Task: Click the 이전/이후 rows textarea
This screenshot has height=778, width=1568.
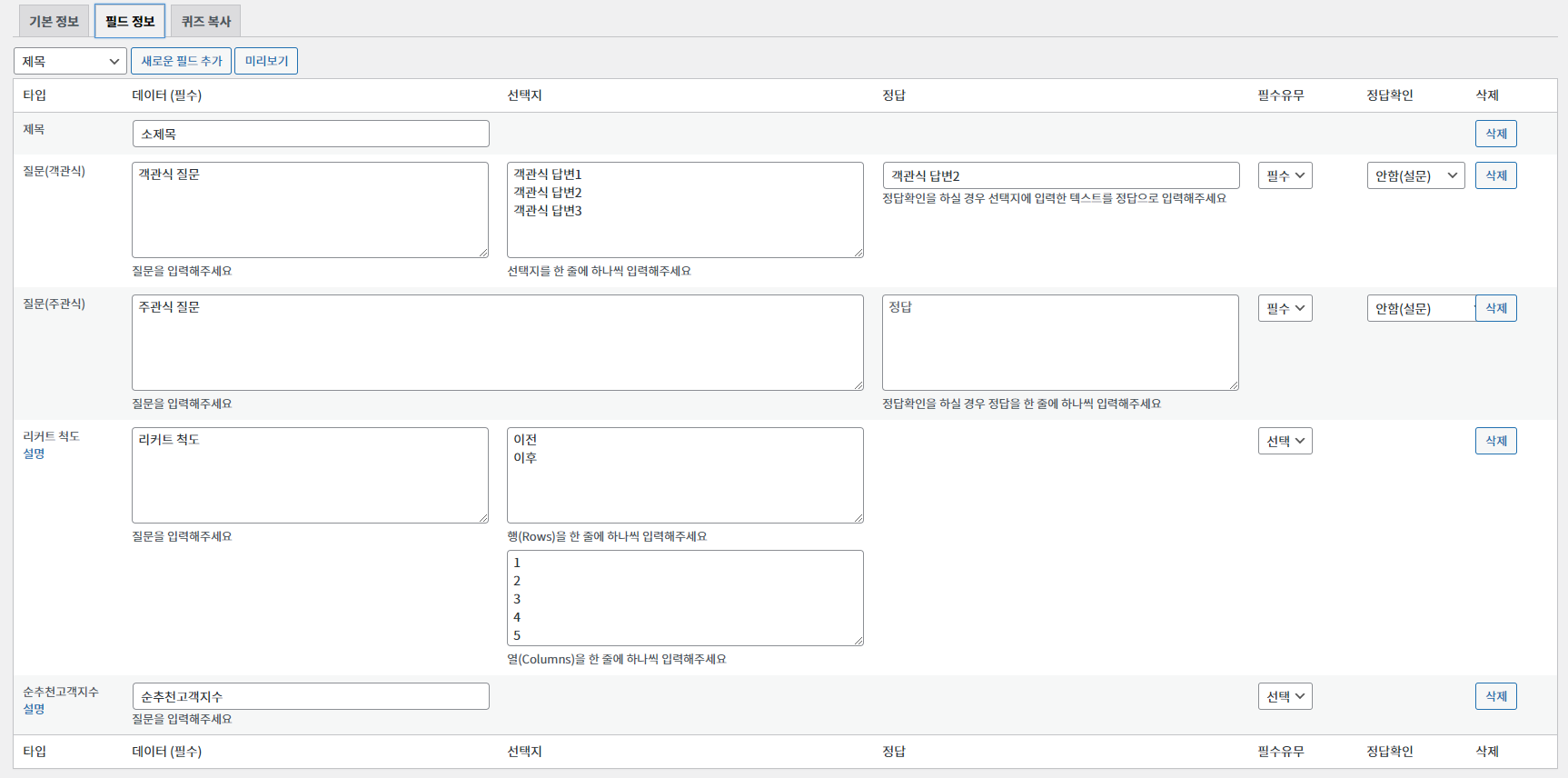Action: coord(685,475)
